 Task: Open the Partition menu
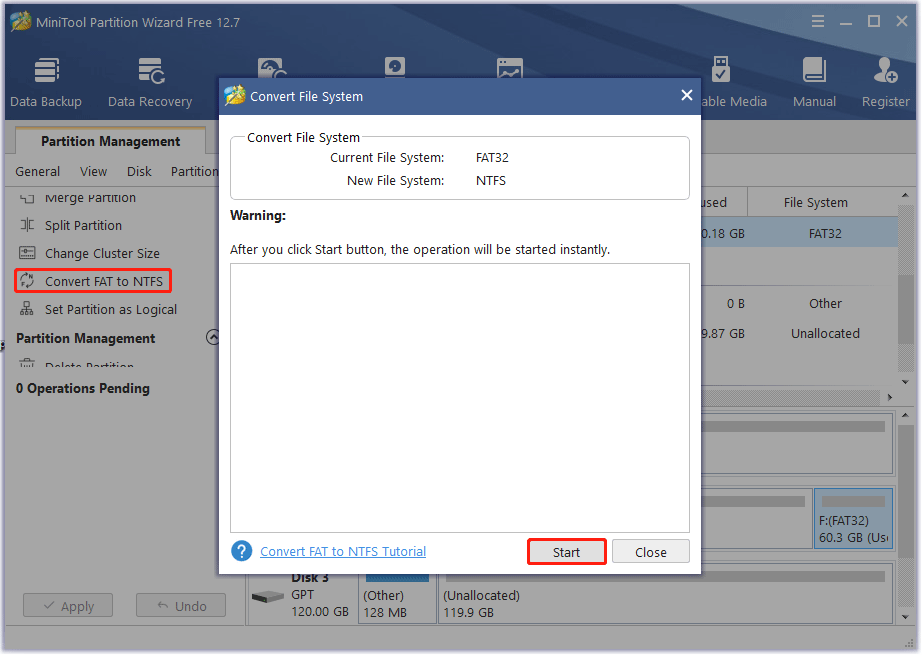194,171
